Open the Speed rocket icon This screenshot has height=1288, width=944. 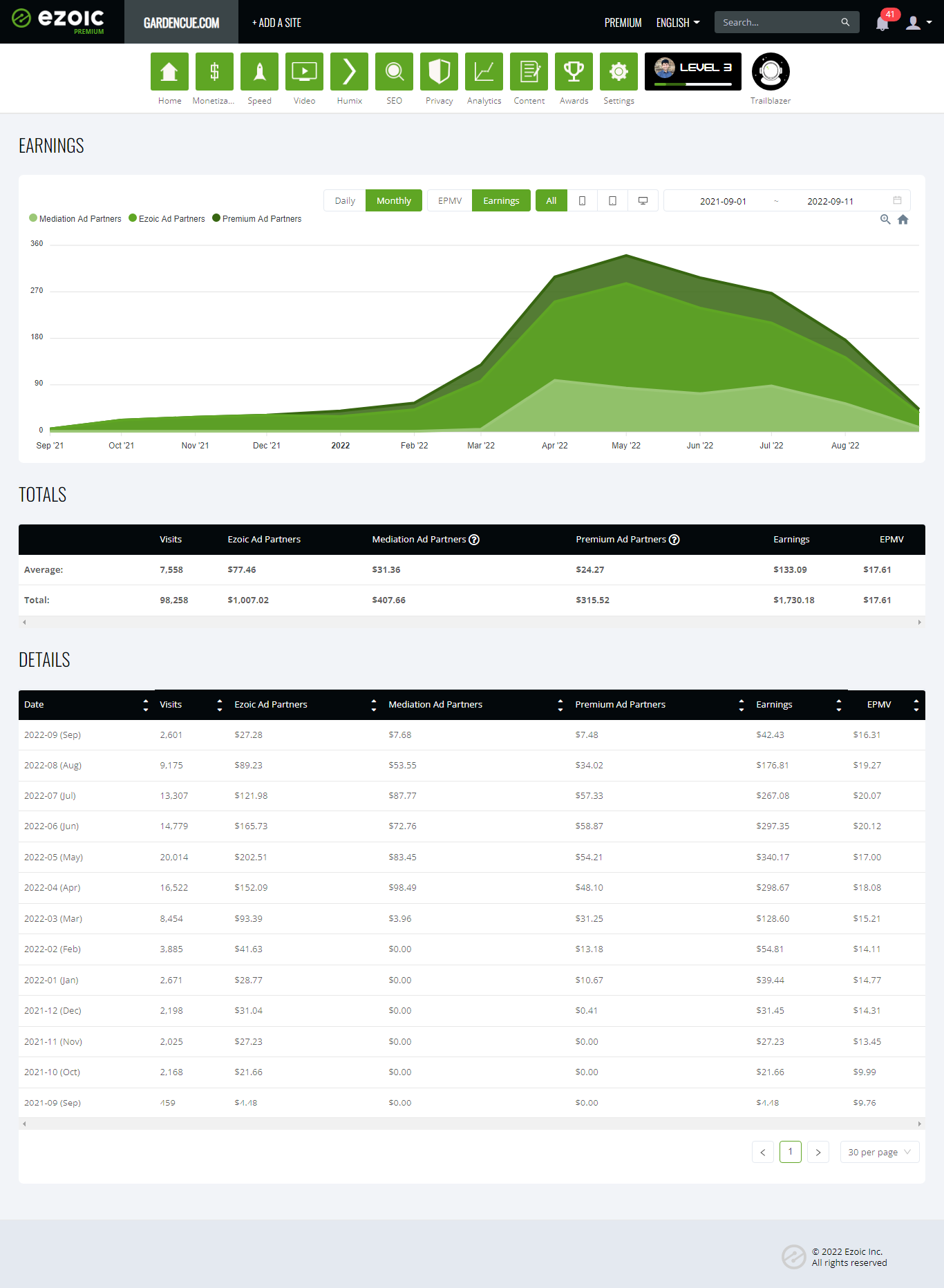pyautogui.click(x=259, y=71)
